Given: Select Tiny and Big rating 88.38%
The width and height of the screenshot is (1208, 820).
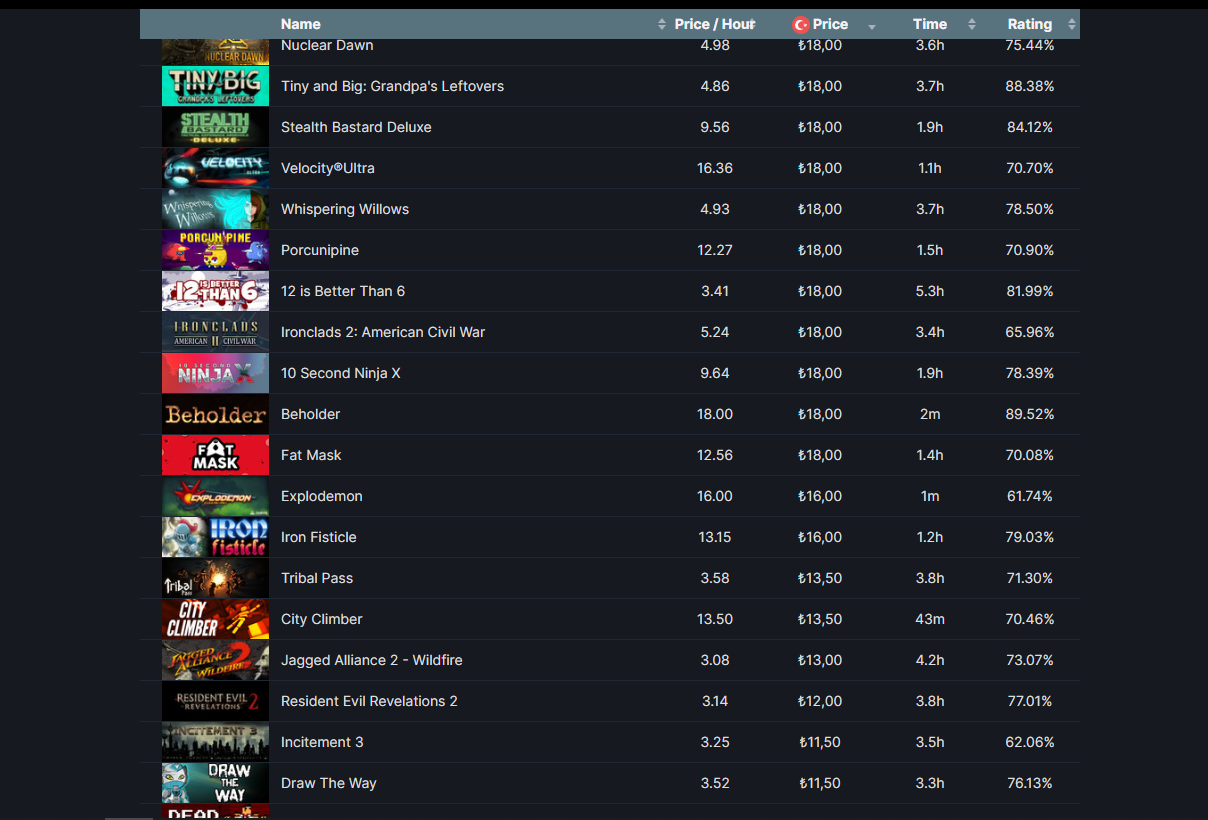Looking at the screenshot, I should pos(1030,86).
